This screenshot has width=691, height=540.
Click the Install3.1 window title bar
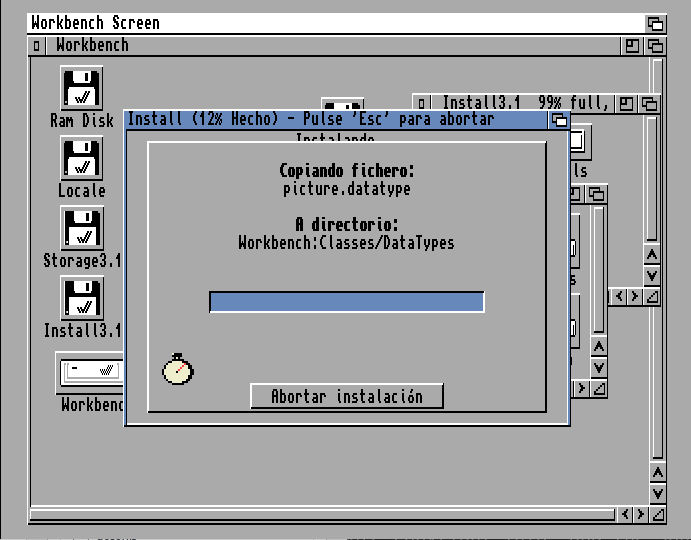pos(520,103)
